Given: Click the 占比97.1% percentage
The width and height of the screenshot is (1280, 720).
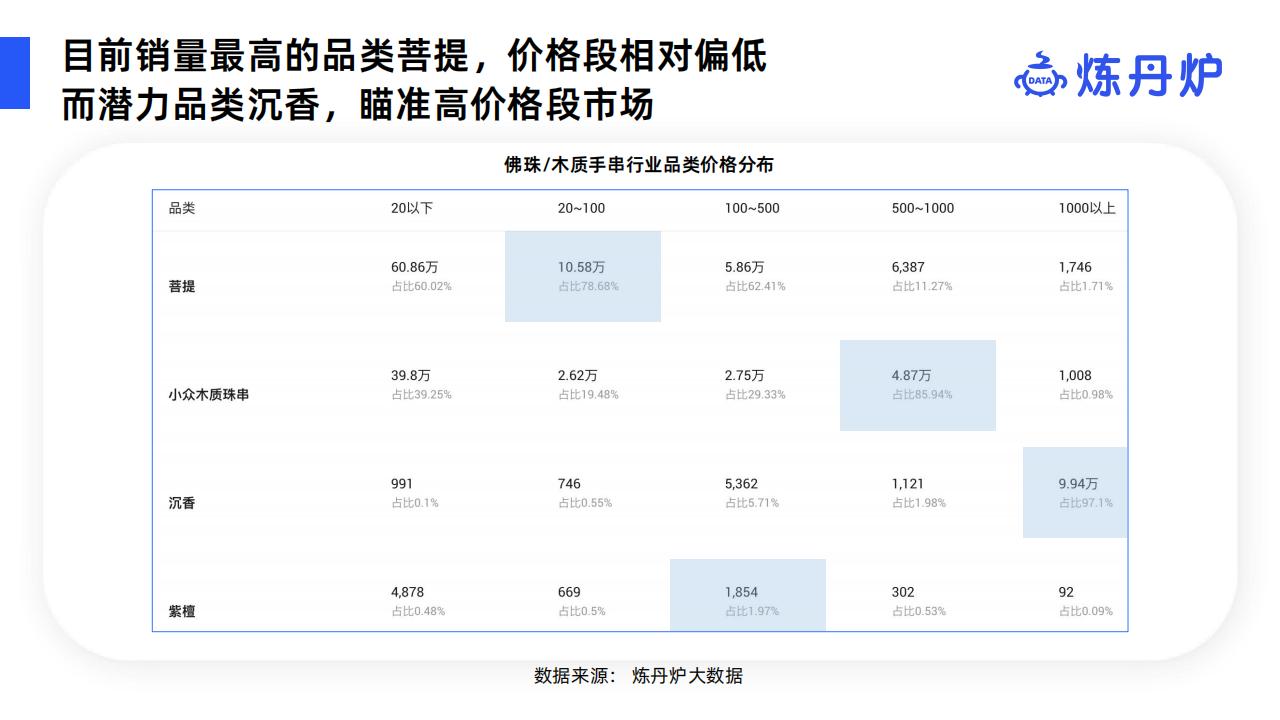Looking at the screenshot, I should pyautogui.click(x=1086, y=503).
